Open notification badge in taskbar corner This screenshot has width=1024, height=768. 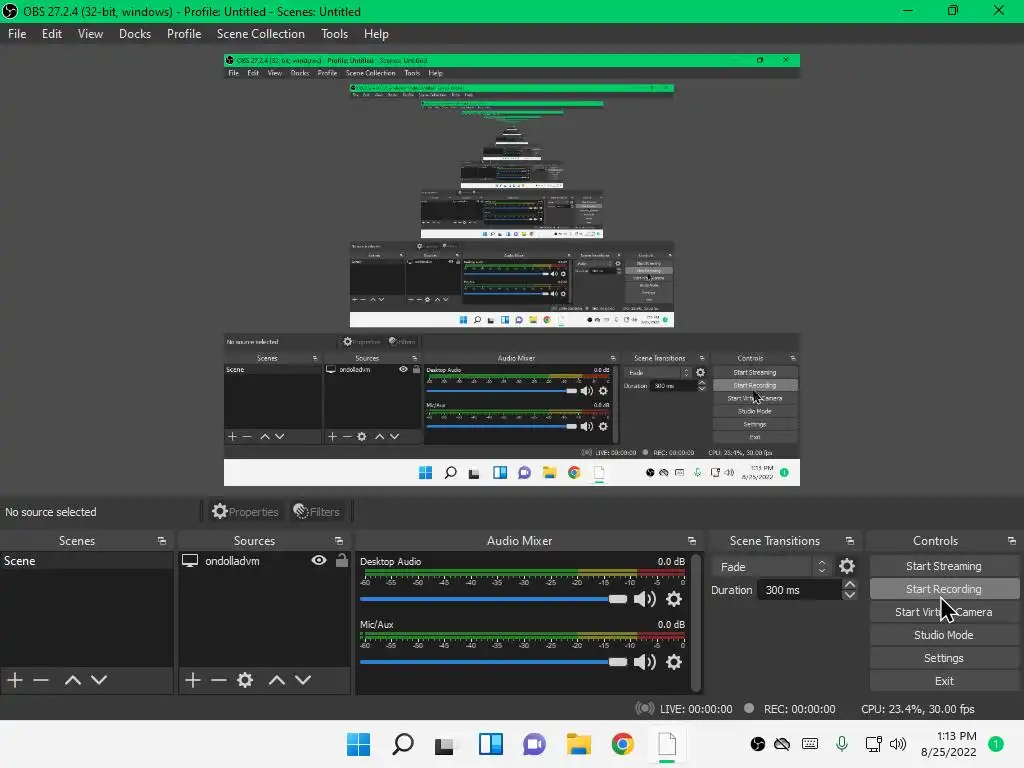995,744
